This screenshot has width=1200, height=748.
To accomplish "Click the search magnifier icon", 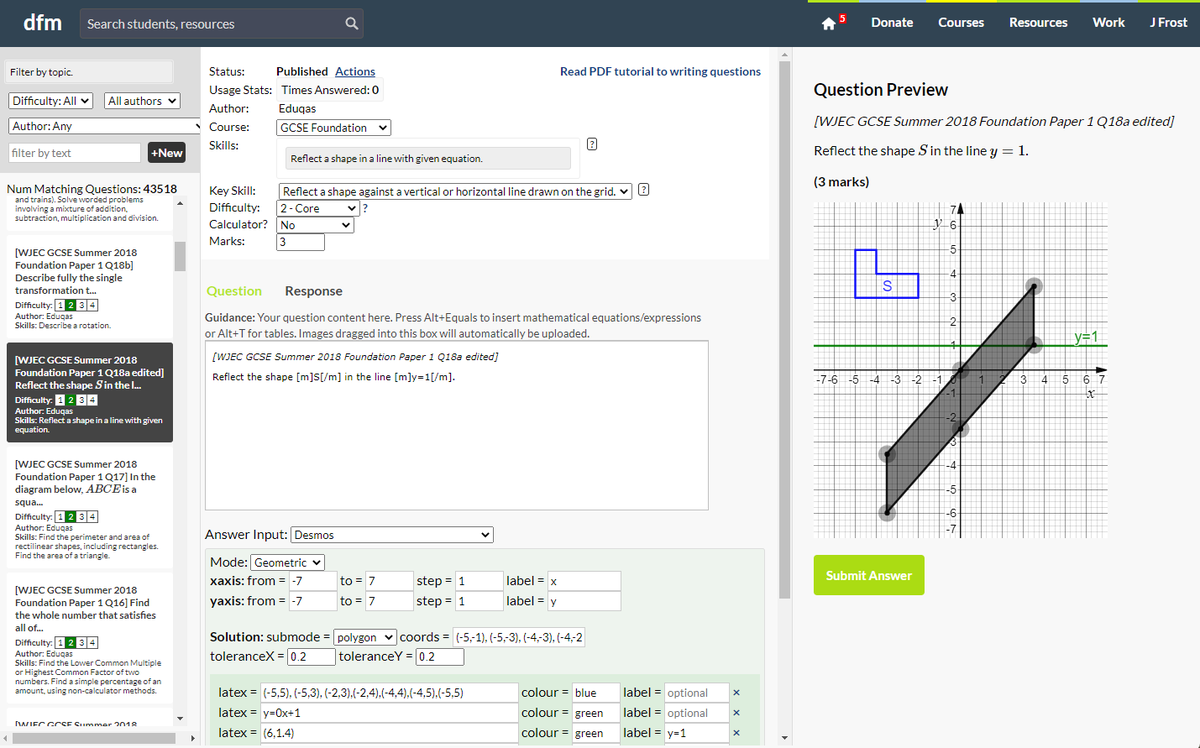I will click(351, 23).
